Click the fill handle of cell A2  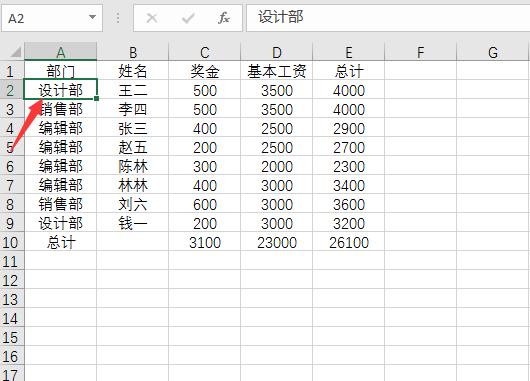[97, 98]
